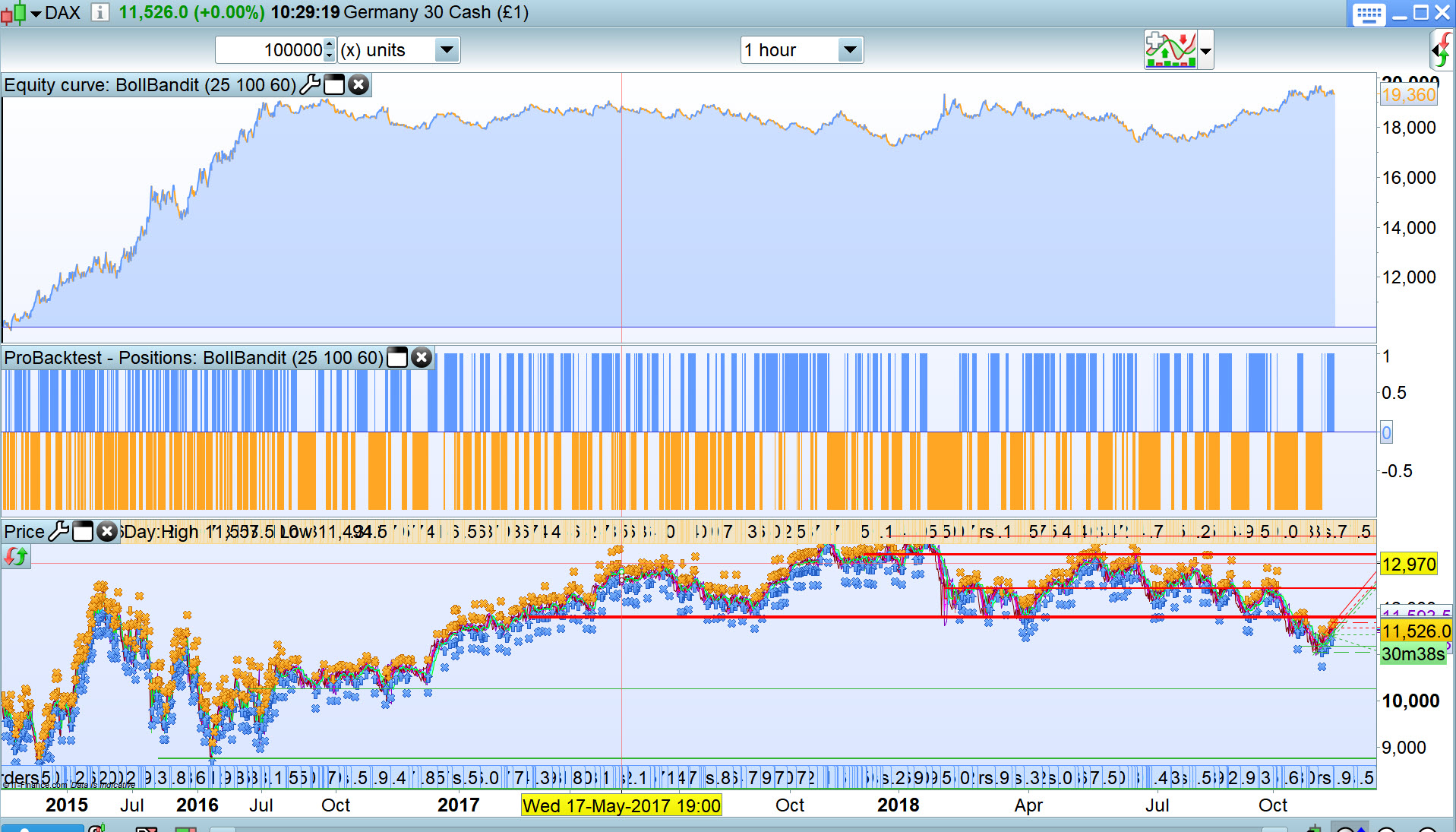This screenshot has width=1456, height=832.
Task: Click the 14,000 equity axis label
Action: tap(1409, 227)
